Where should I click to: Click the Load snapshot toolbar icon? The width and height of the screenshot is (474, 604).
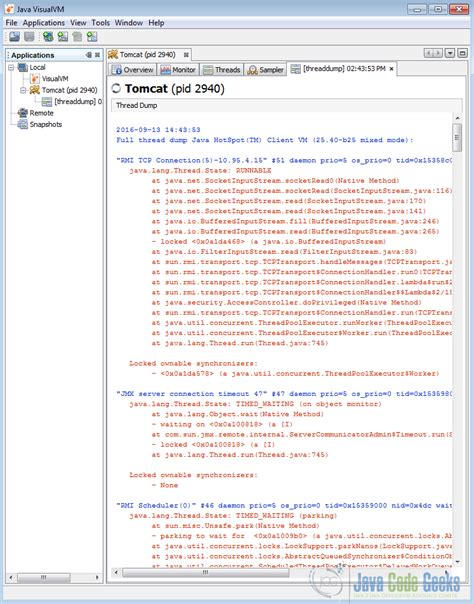pos(15,37)
